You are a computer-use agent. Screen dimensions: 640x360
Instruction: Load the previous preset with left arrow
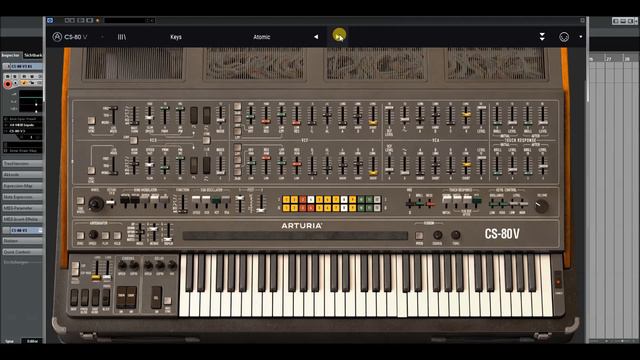point(316,37)
